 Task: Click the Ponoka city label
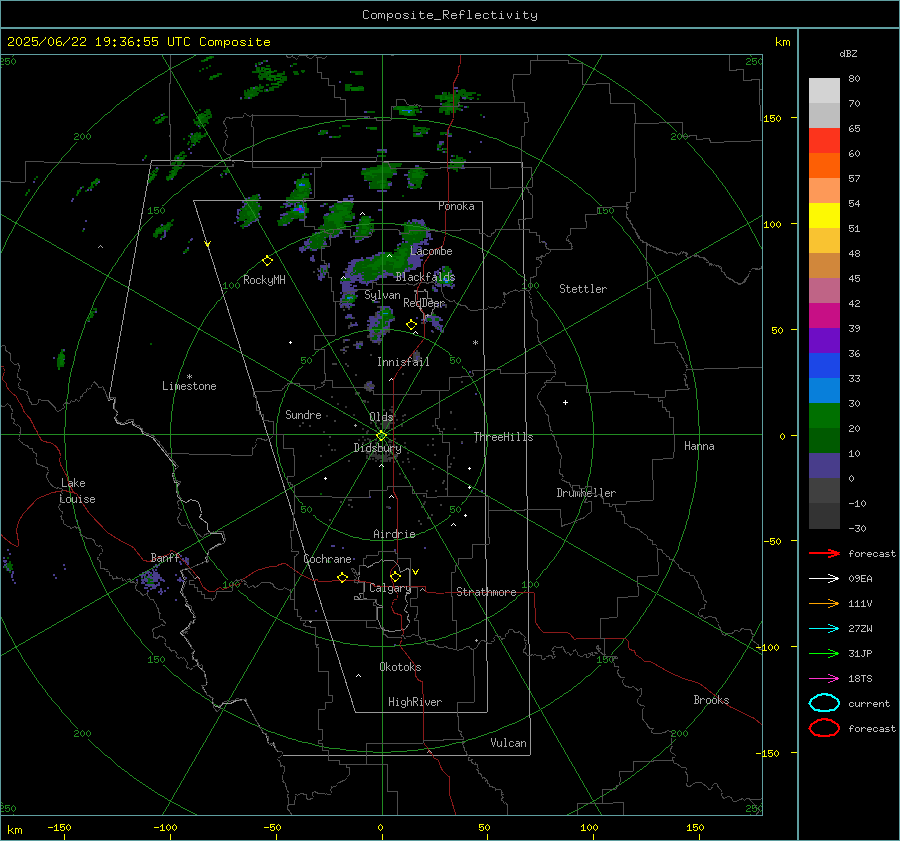pyautogui.click(x=456, y=206)
